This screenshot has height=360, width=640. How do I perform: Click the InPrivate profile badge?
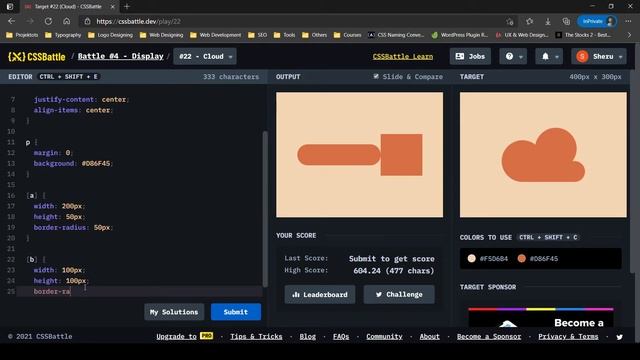(x=597, y=21)
